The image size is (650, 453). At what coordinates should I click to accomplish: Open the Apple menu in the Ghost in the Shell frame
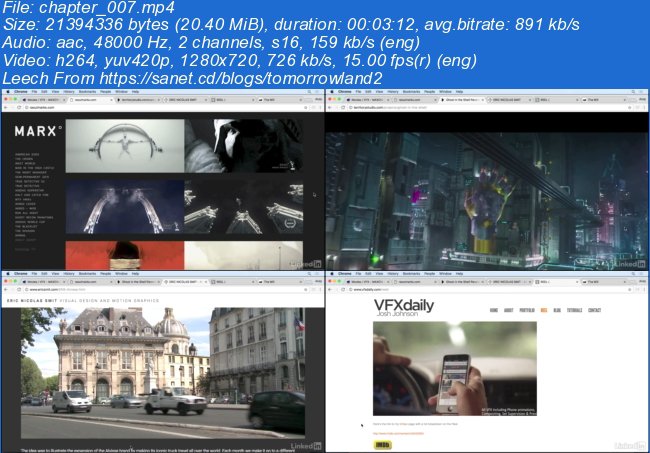(332, 92)
